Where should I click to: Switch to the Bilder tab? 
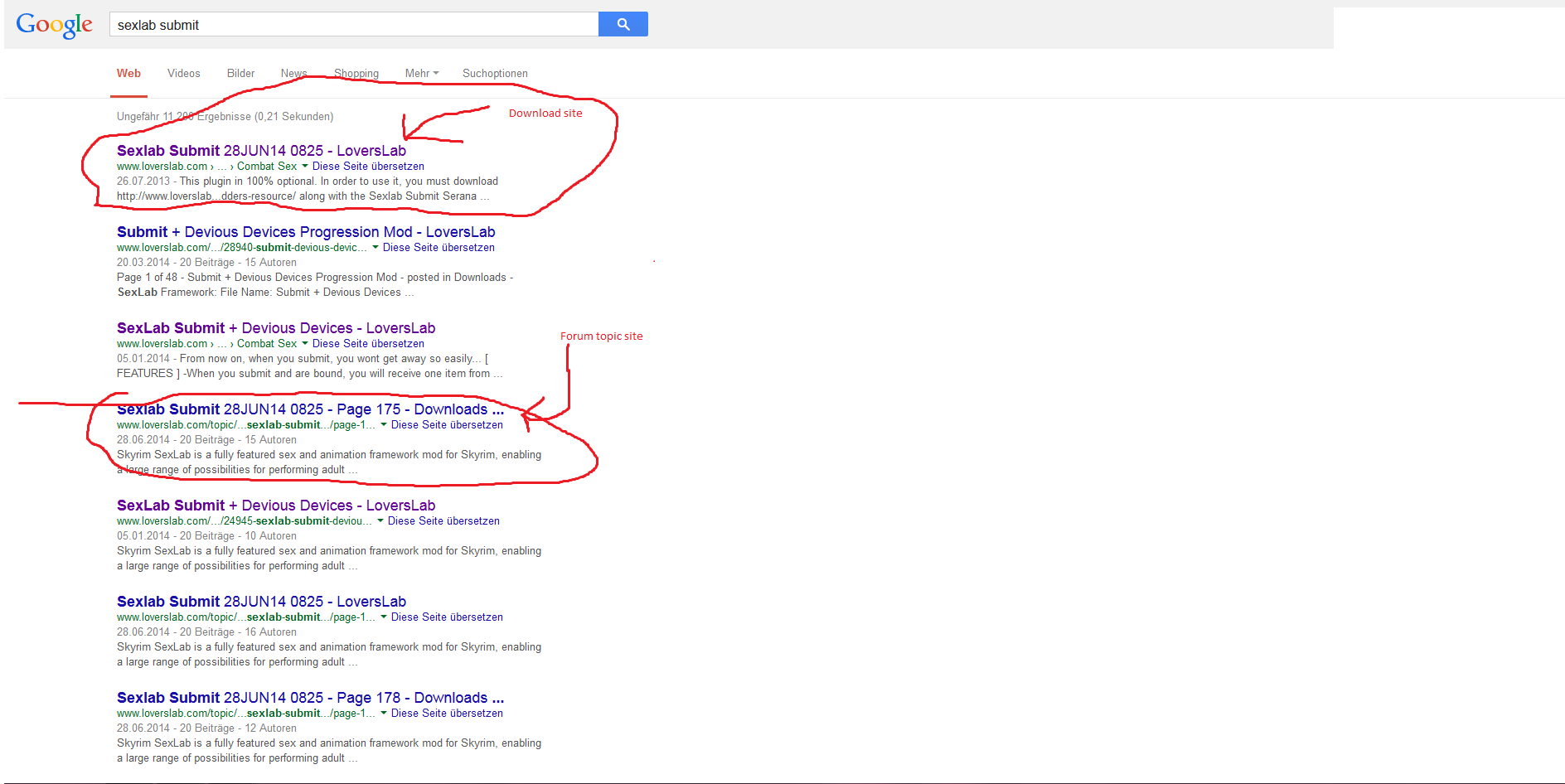point(240,73)
